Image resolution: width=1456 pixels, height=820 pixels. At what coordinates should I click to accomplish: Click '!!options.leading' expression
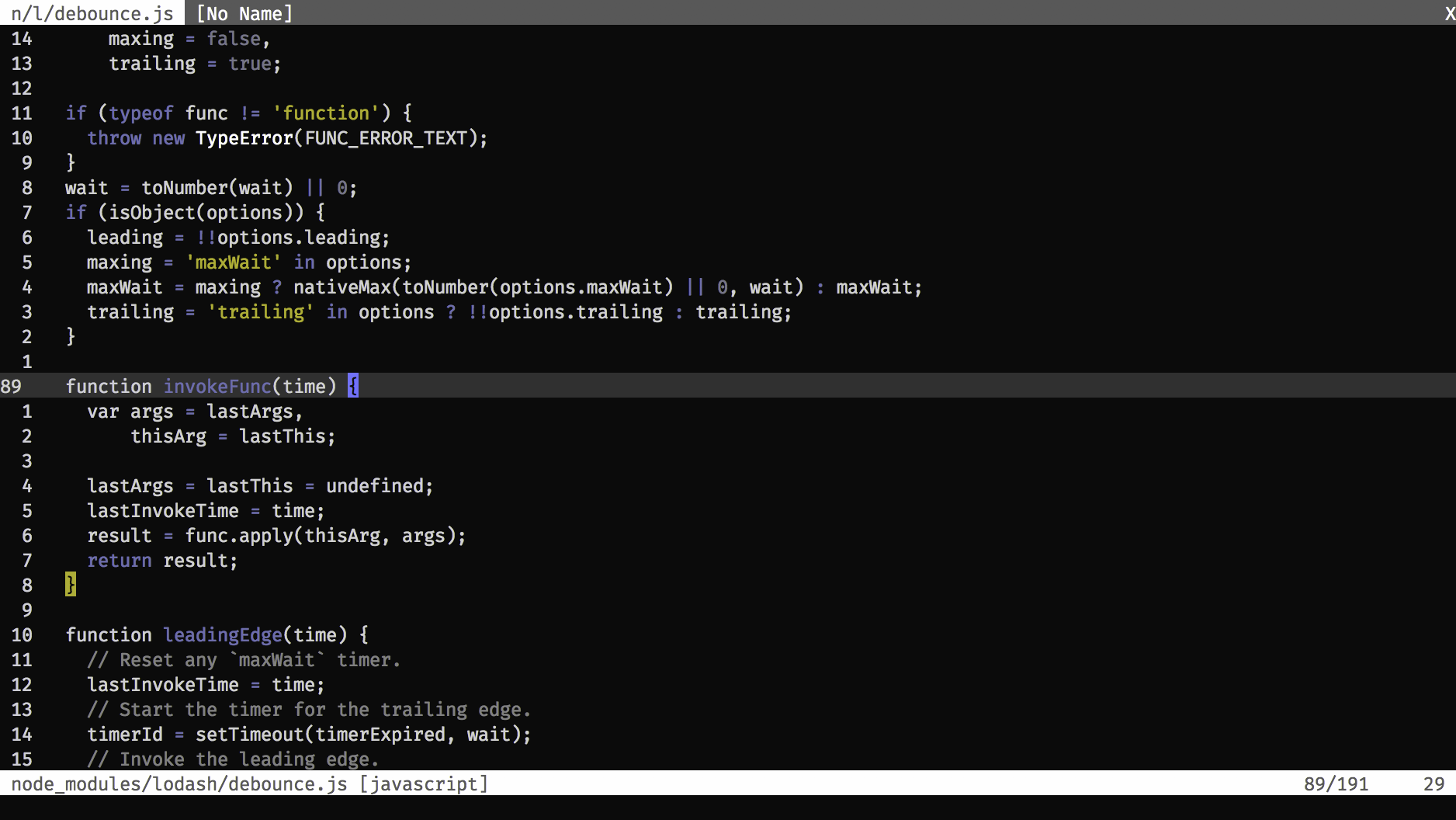tap(288, 237)
